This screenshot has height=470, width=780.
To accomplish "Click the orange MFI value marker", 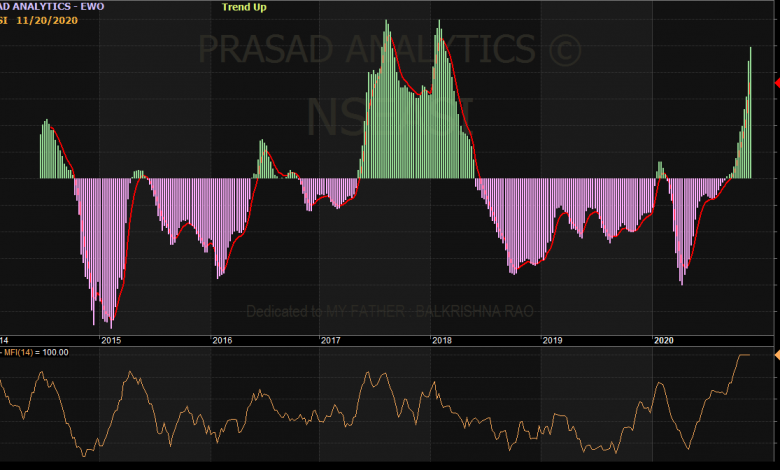I will click(776, 355).
